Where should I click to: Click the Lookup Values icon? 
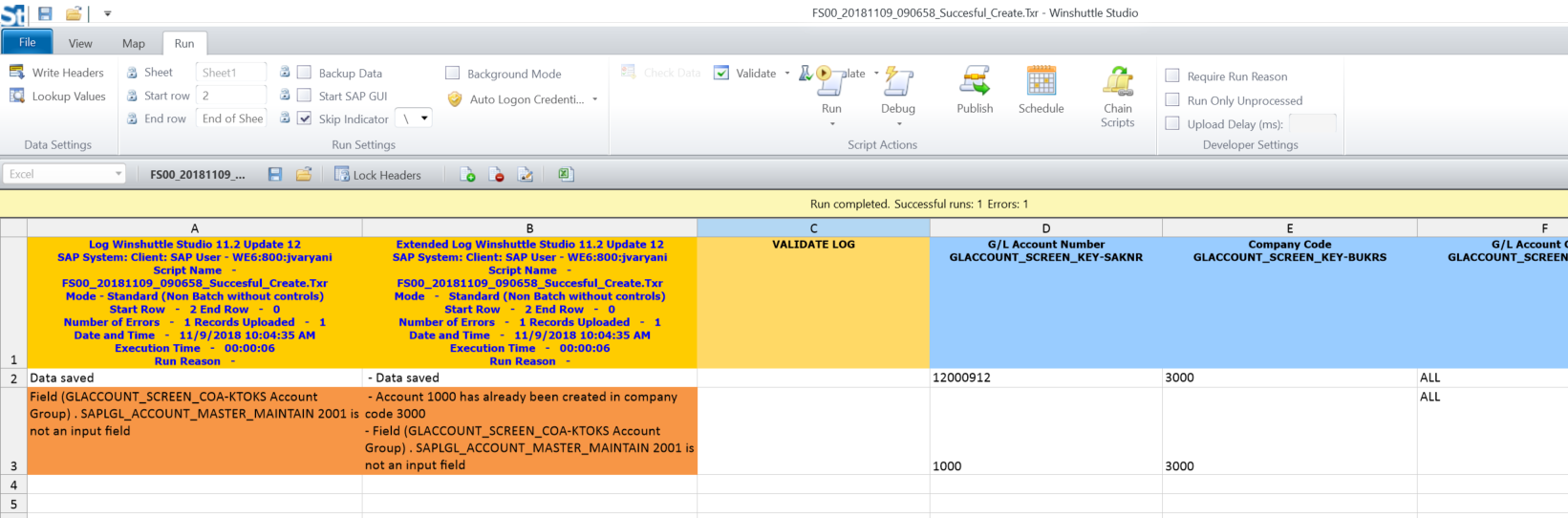click(x=17, y=96)
